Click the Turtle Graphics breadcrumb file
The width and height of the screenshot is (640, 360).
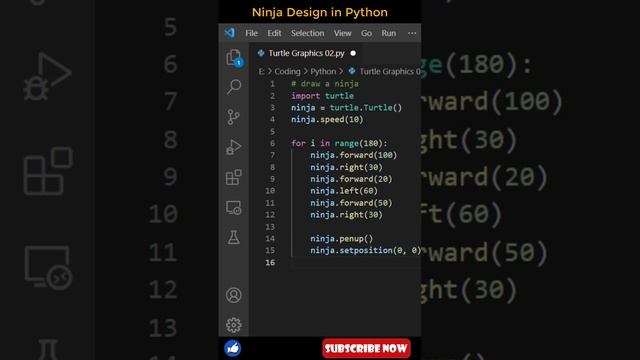pyautogui.click(x=390, y=71)
